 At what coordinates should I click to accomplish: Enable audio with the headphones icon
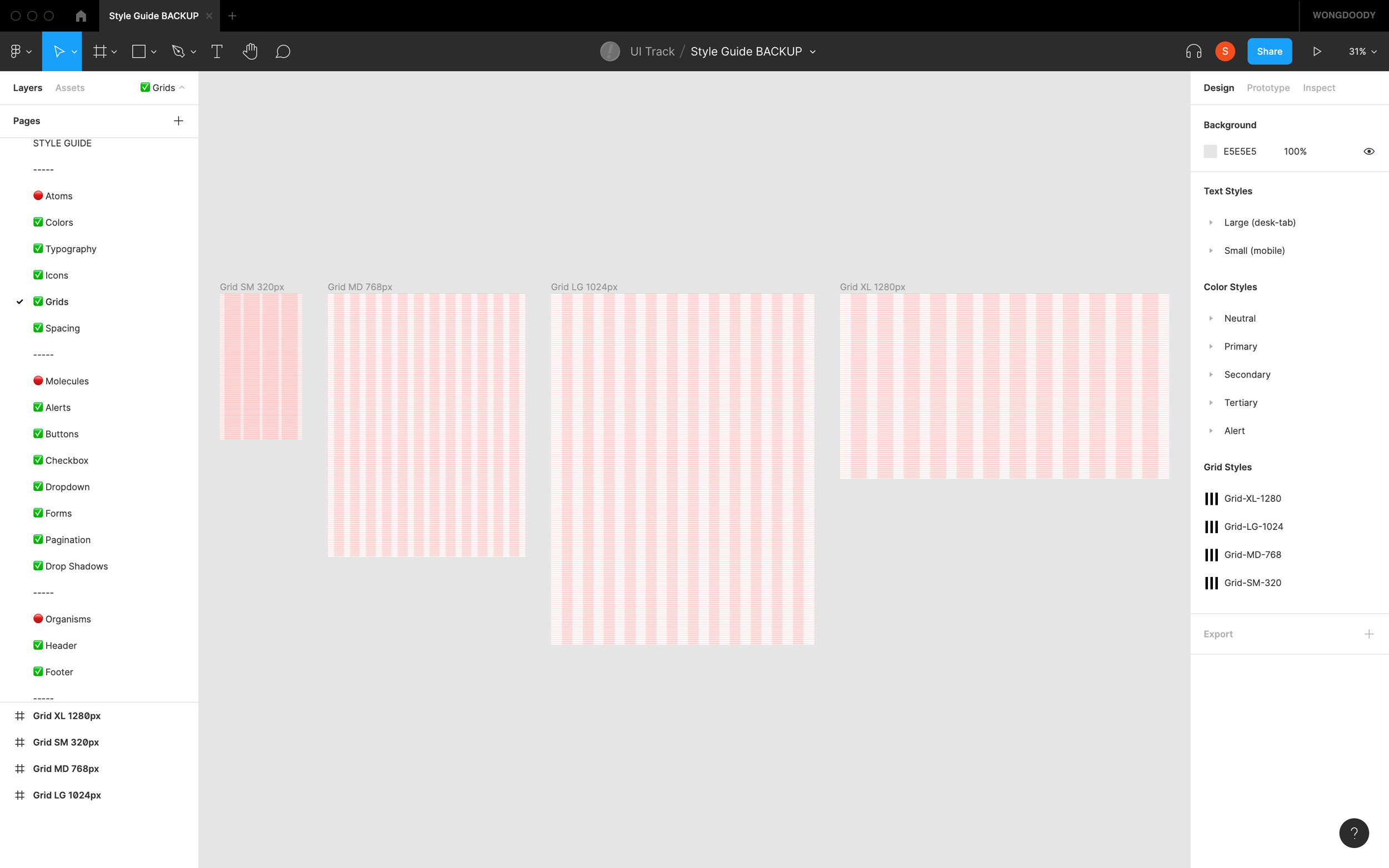pyautogui.click(x=1195, y=51)
